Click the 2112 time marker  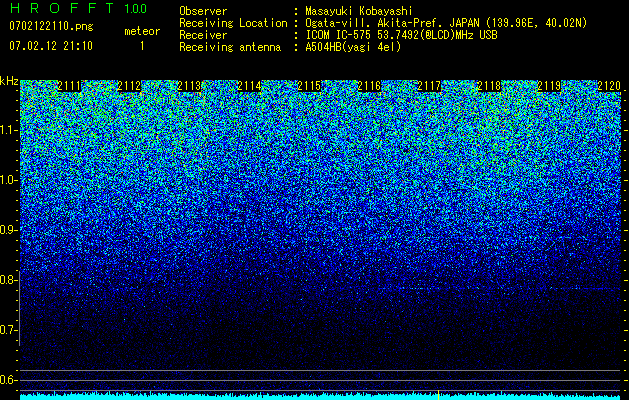tap(129, 86)
